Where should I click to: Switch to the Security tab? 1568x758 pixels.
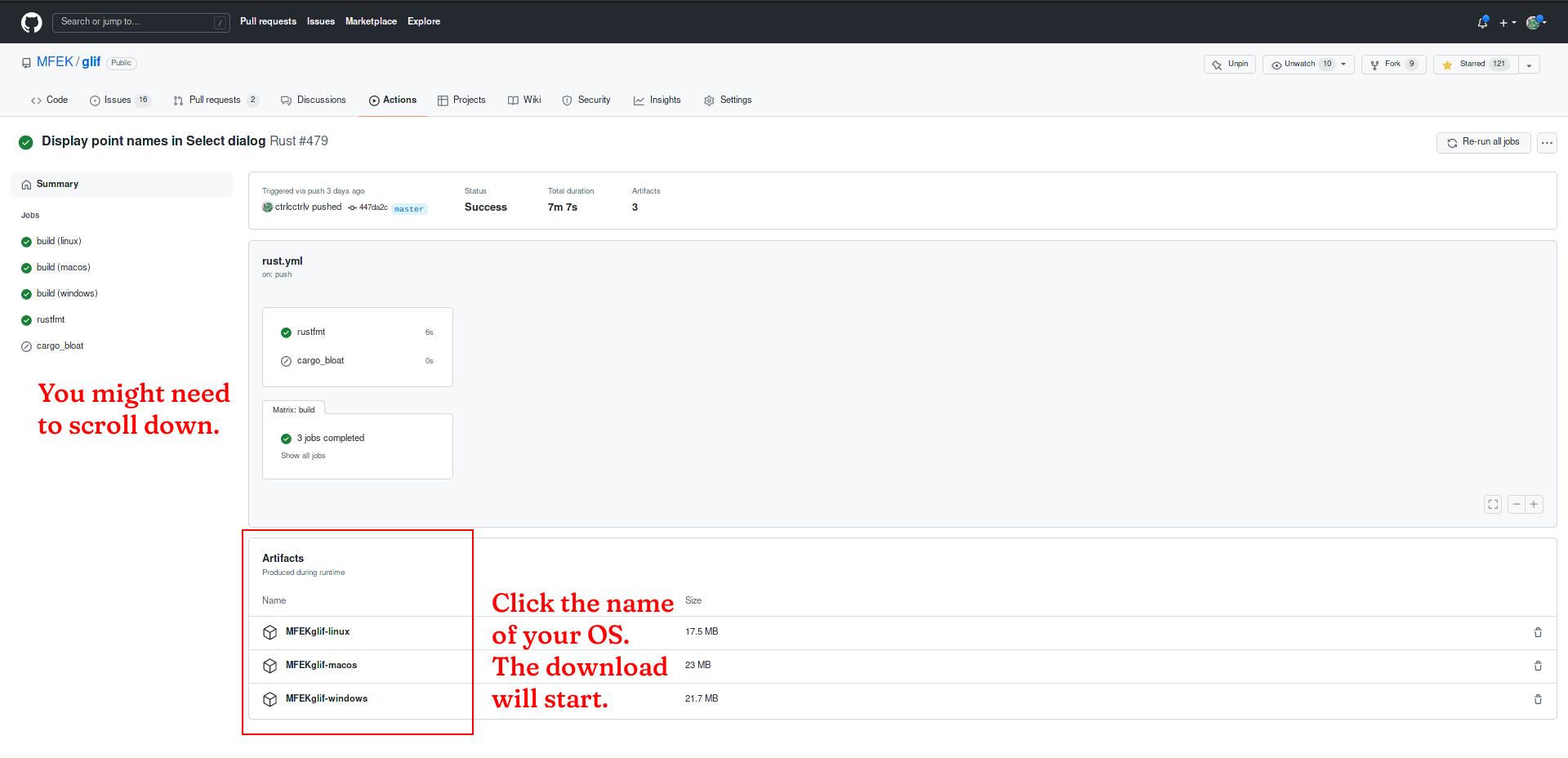pos(586,100)
